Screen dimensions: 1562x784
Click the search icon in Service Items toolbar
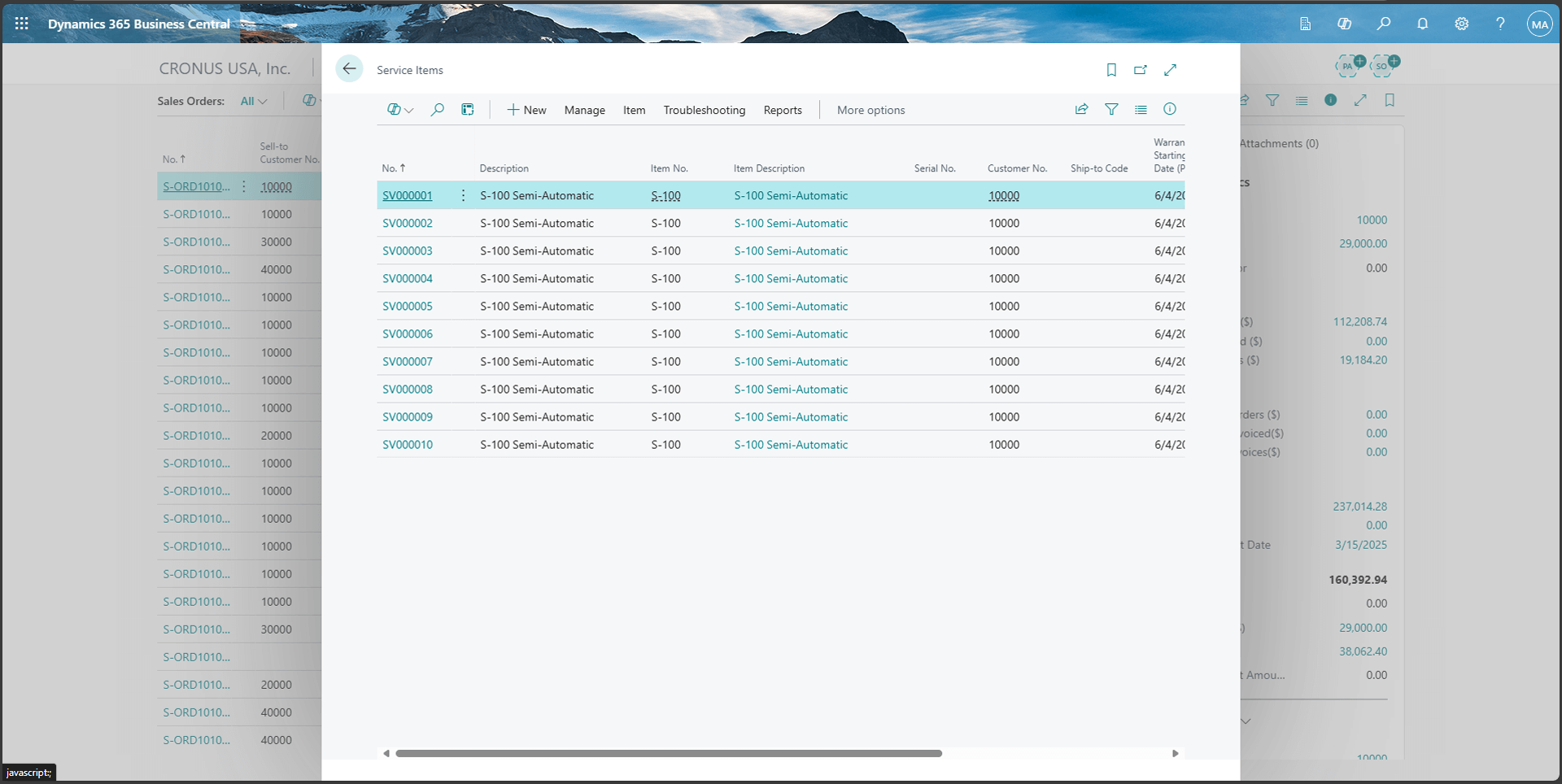[x=438, y=109]
